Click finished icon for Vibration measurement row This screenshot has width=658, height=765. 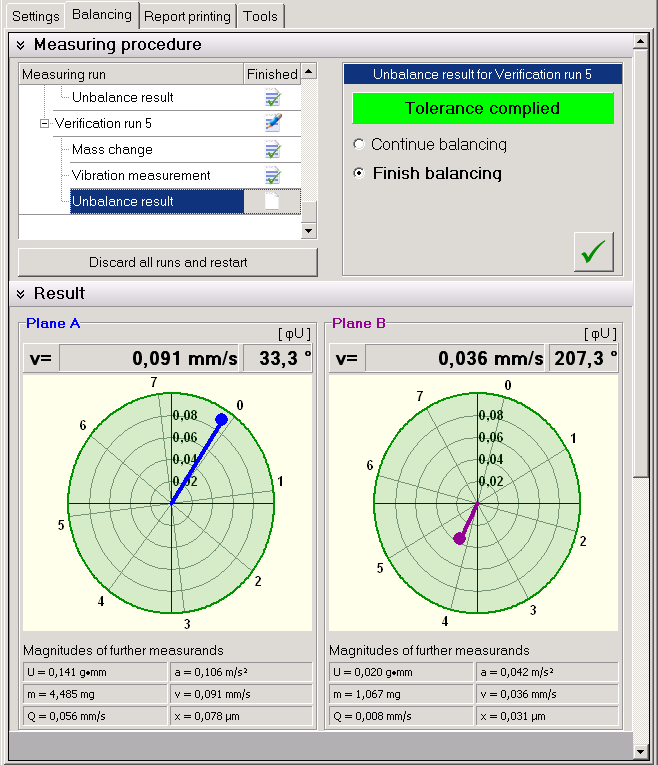click(272, 176)
